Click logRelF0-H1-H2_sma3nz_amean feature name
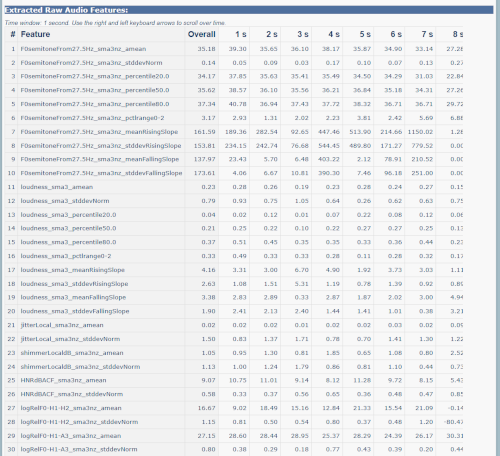The width and height of the screenshot is (500, 456). (71, 408)
